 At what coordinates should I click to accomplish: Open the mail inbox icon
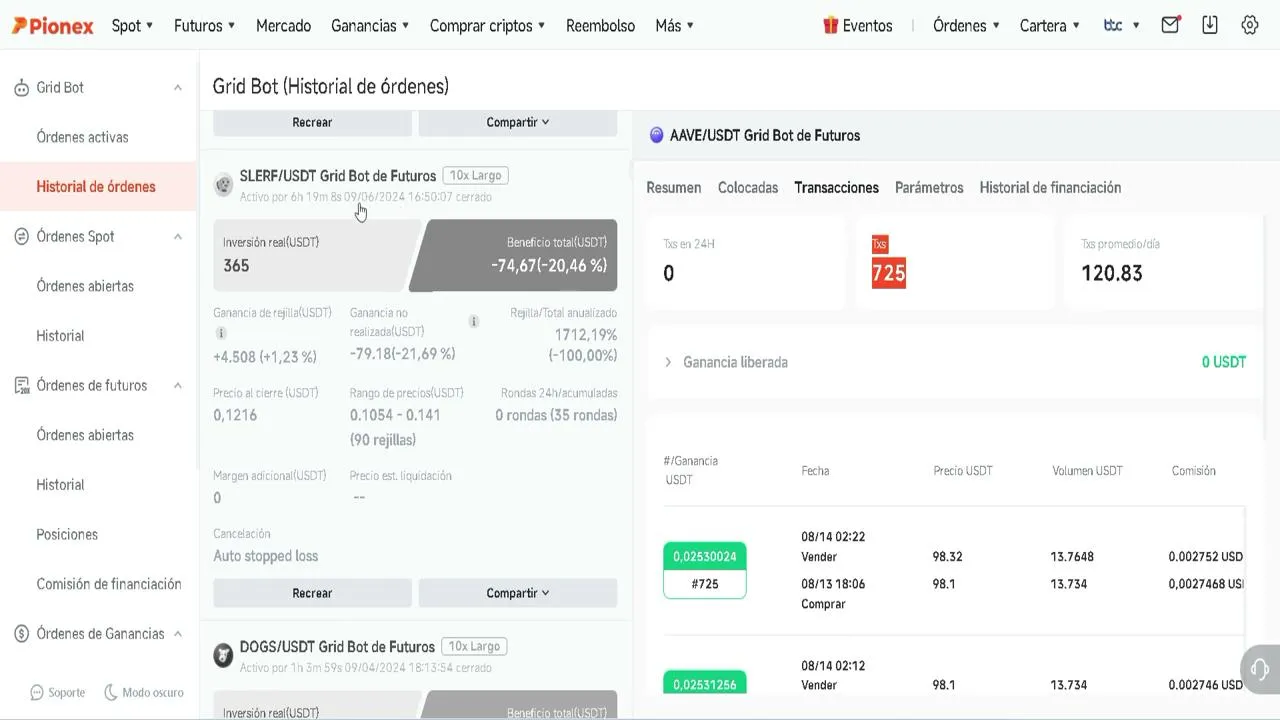(x=1170, y=25)
